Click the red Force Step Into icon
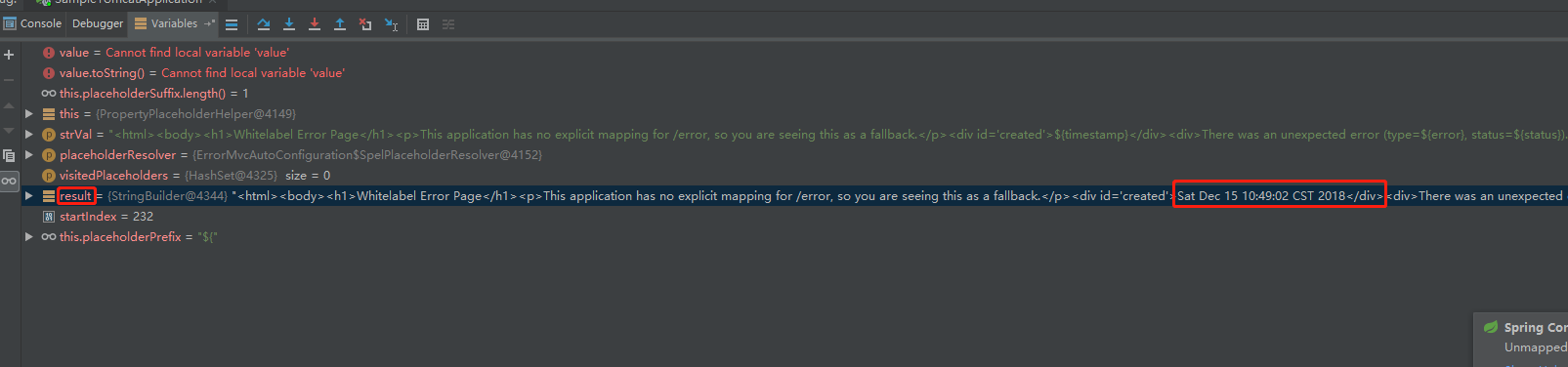Image resolution: width=1568 pixels, height=367 pixels. [315, 24]
